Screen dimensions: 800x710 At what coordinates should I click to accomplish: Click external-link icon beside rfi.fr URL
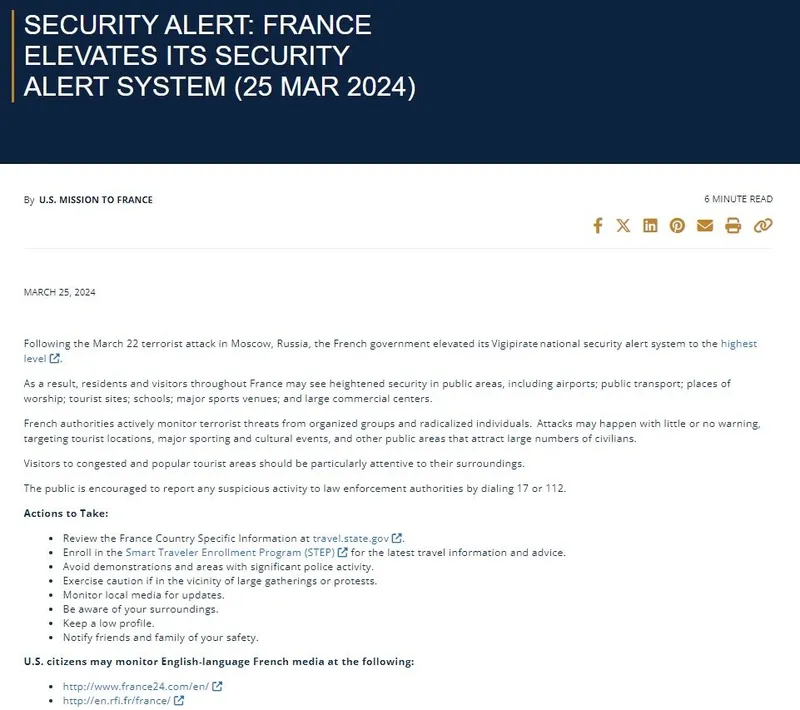179,700
